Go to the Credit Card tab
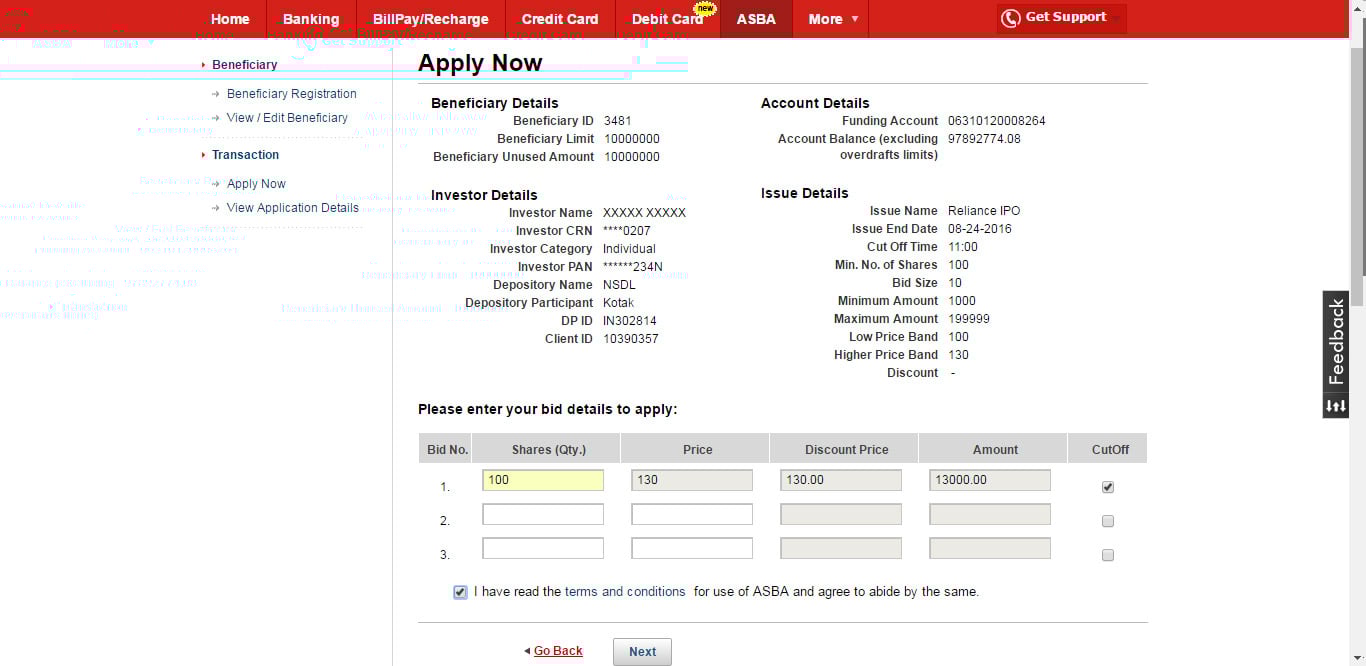The height and width of the screenshot is (666, 1366). click(x=559, y=19)
